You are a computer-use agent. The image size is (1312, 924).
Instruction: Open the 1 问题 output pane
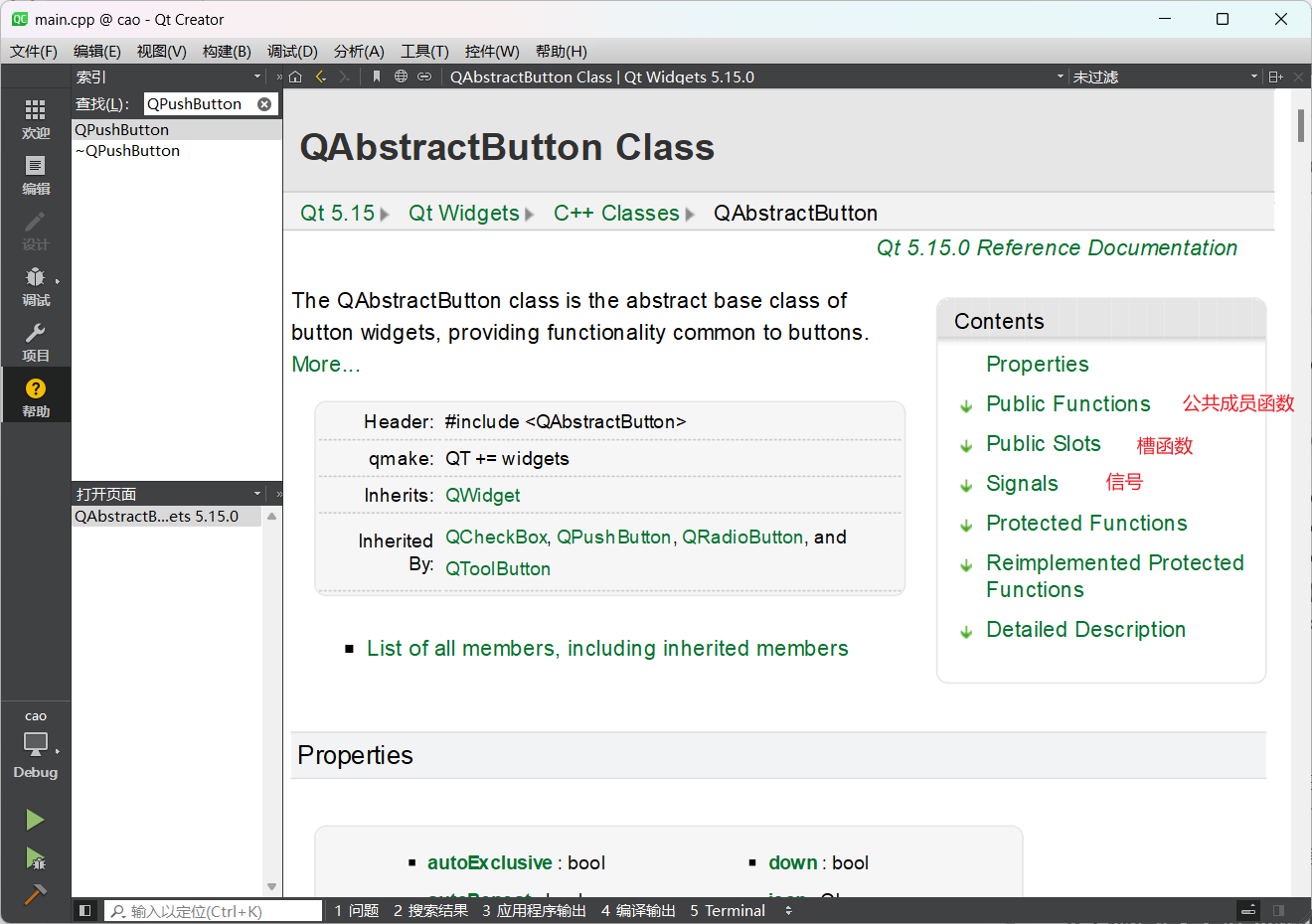coord(357,910)
